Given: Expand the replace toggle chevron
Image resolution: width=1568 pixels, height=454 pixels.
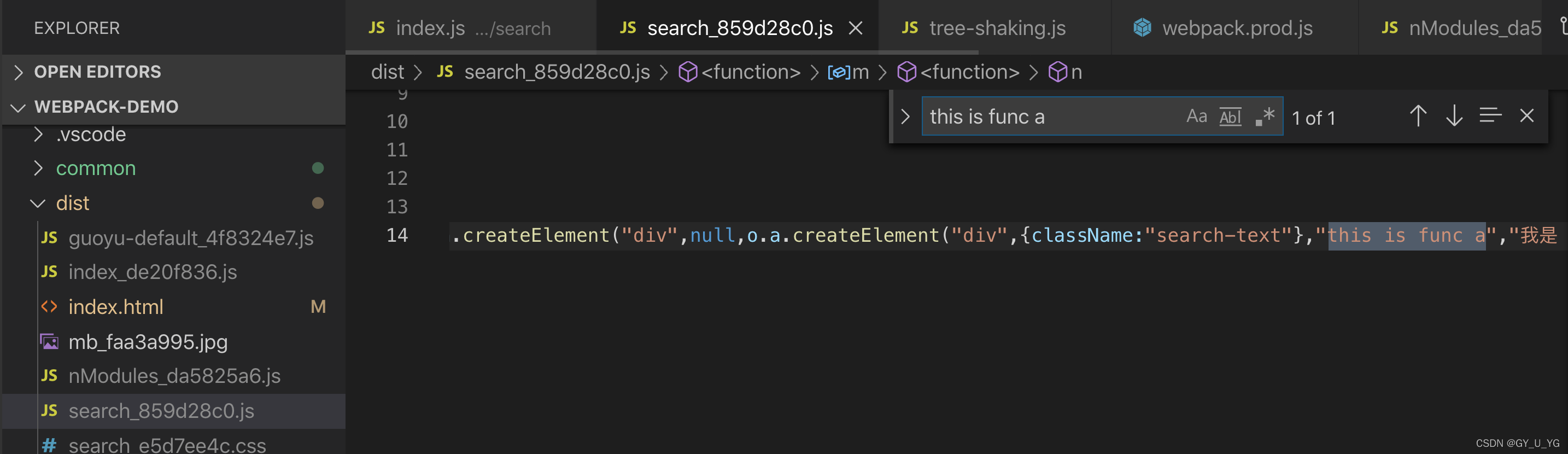Looking at the screenshot, I should pyautogui.click(x=905, y=117).
